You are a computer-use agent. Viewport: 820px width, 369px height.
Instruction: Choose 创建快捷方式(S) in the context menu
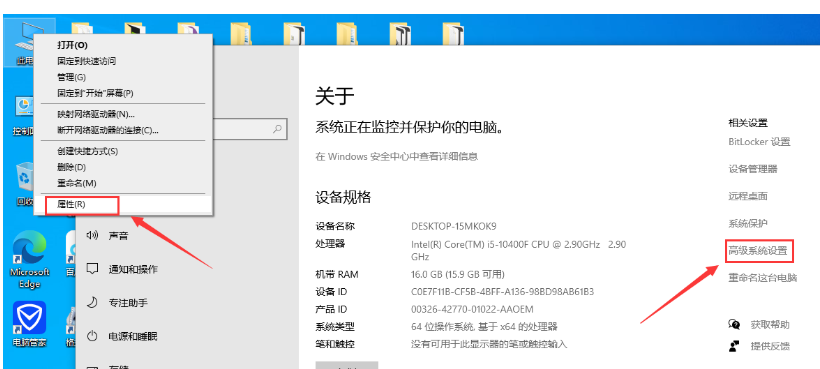[x=123, y=151]
